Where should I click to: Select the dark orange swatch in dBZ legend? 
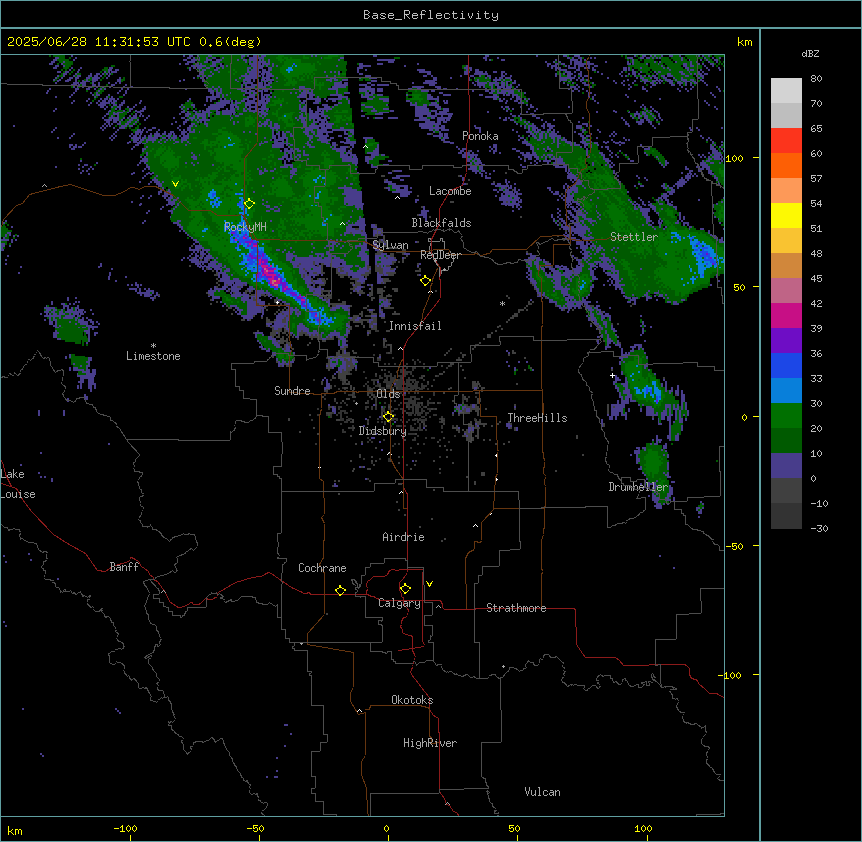click(786, 166)
